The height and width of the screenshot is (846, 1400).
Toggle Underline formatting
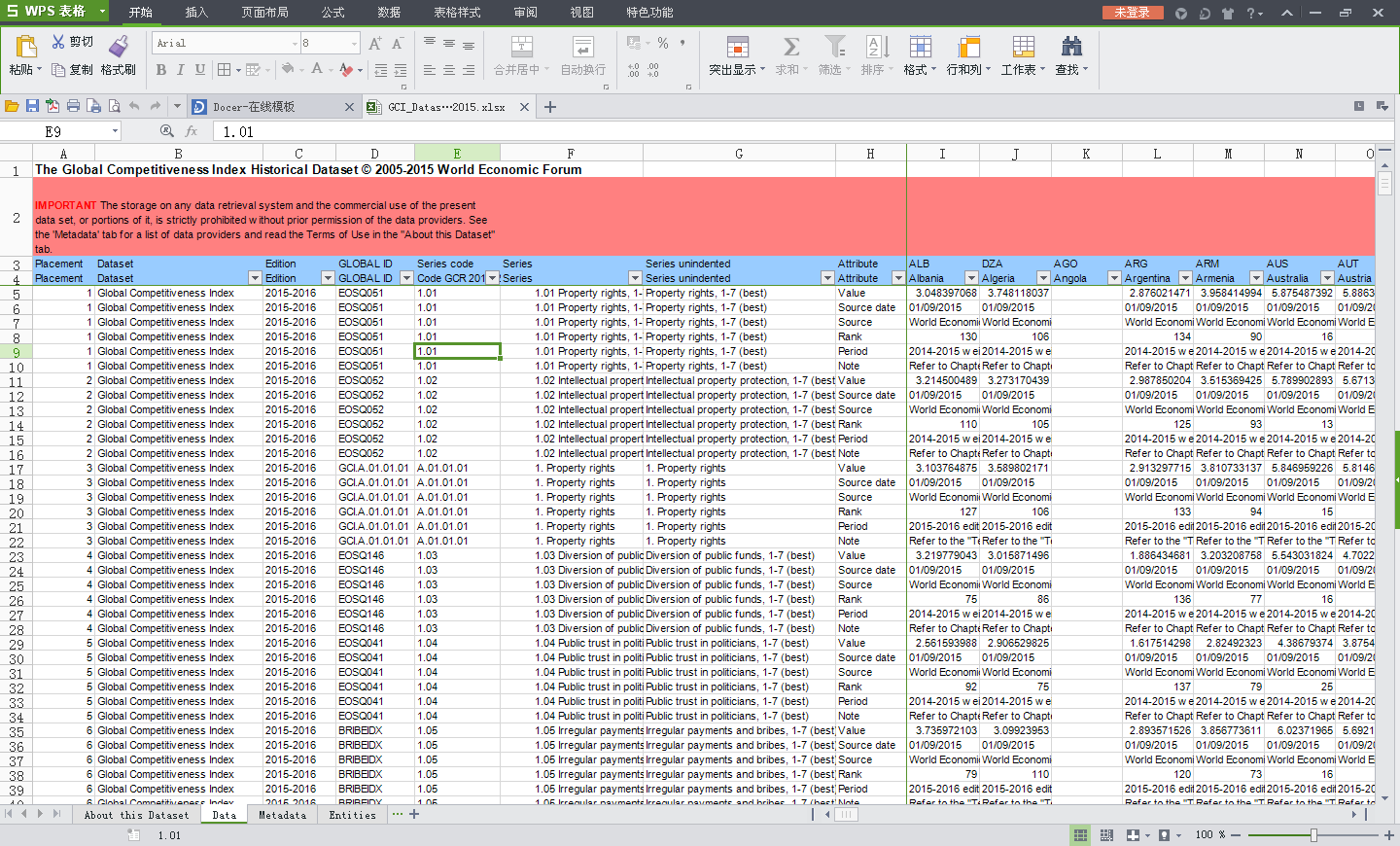[x=200, y=70]
